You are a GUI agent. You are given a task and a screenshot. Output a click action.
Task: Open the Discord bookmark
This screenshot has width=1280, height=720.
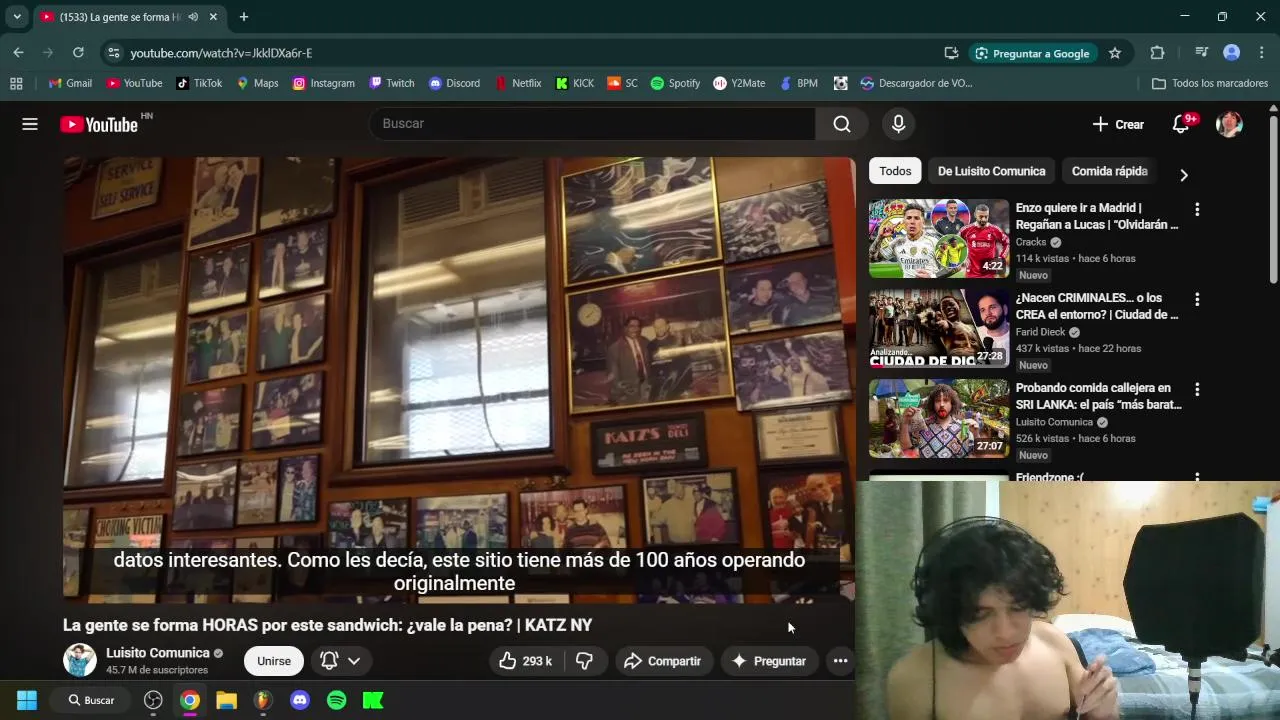point(454,83)
